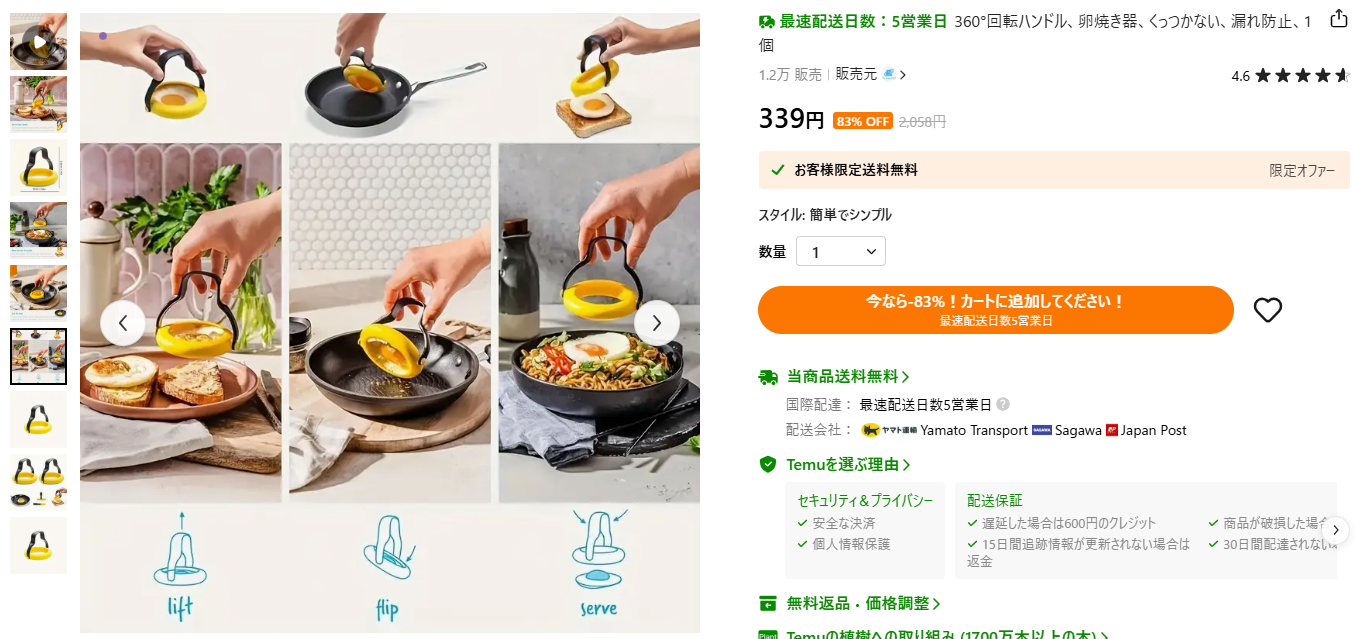Expand the 当商品送料無料 section
Screen dimensions: 1363x639
click(835, 377)
